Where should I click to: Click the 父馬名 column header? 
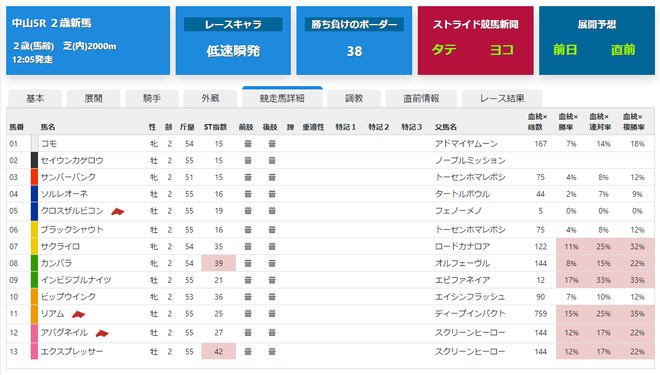click(x=446, y=127)
